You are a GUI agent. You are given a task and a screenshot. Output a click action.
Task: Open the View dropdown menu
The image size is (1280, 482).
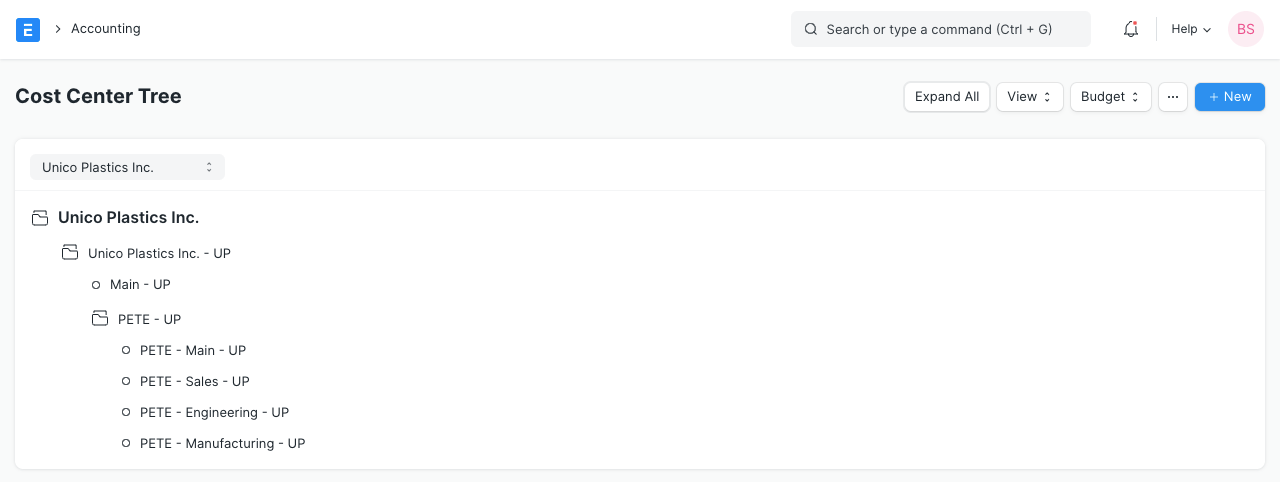1029,97
